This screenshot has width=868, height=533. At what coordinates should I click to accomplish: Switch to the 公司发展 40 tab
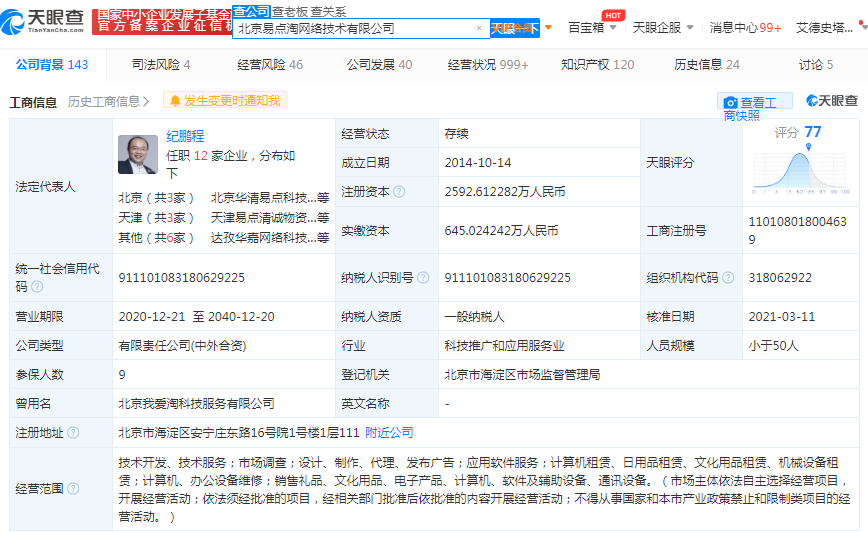tap(380, 65)
